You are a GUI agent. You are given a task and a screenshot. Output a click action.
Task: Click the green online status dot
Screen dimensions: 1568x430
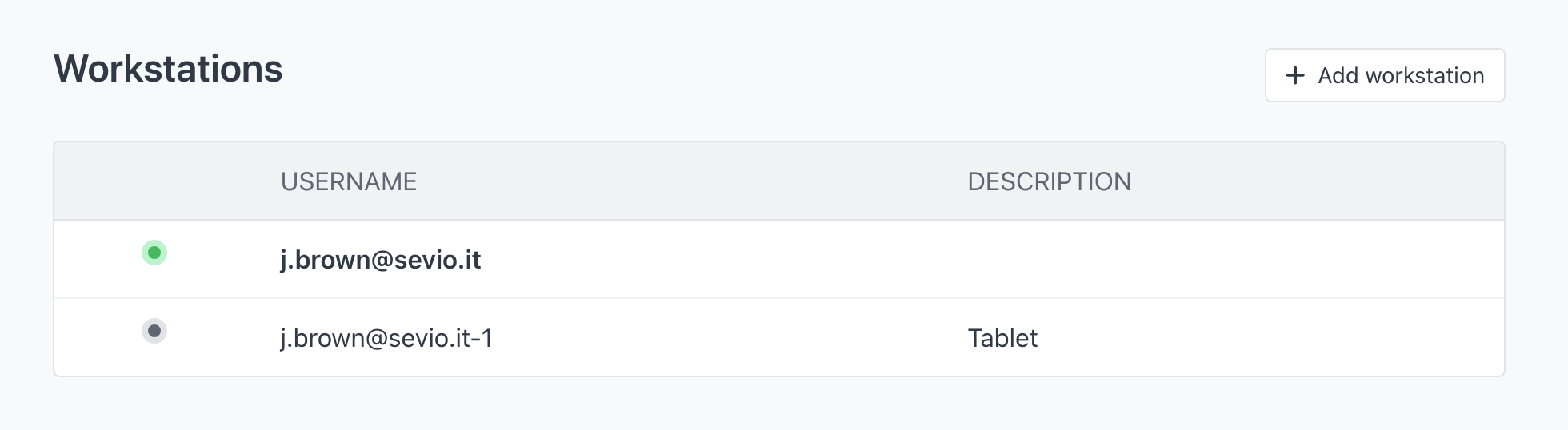154,253
